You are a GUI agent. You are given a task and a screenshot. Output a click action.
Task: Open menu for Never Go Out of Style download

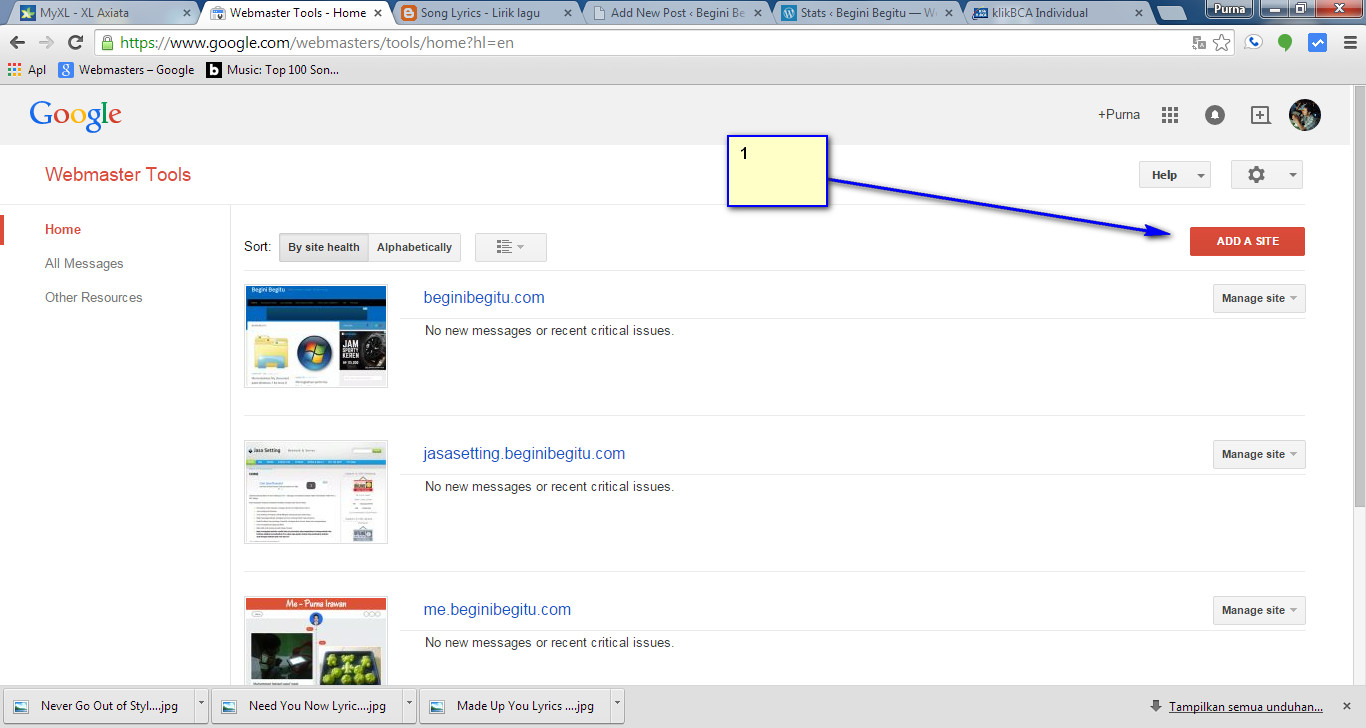pos(201,705)
